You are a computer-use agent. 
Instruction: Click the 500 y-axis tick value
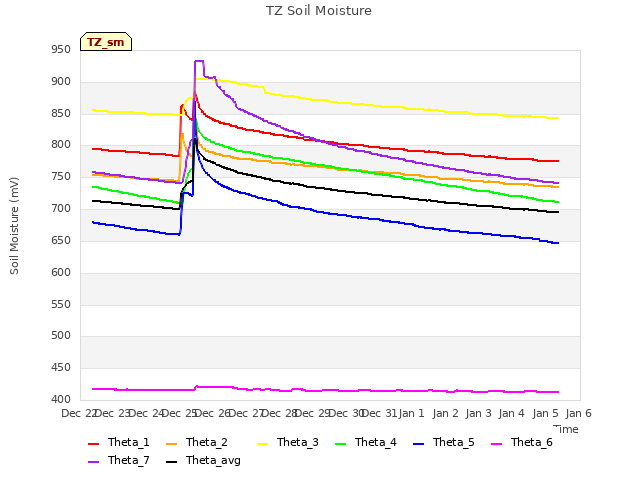[61, 336]
